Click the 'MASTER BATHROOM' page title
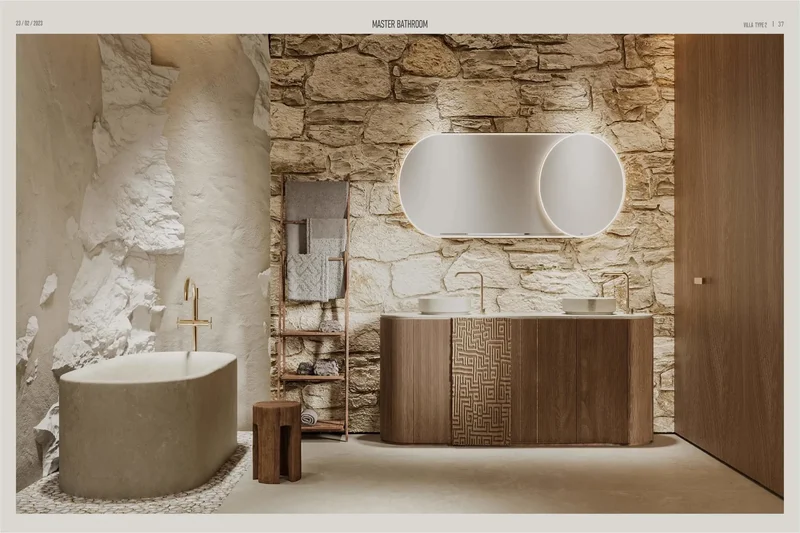800x533 pixels. pyautogui.click(x=399, y=24)
